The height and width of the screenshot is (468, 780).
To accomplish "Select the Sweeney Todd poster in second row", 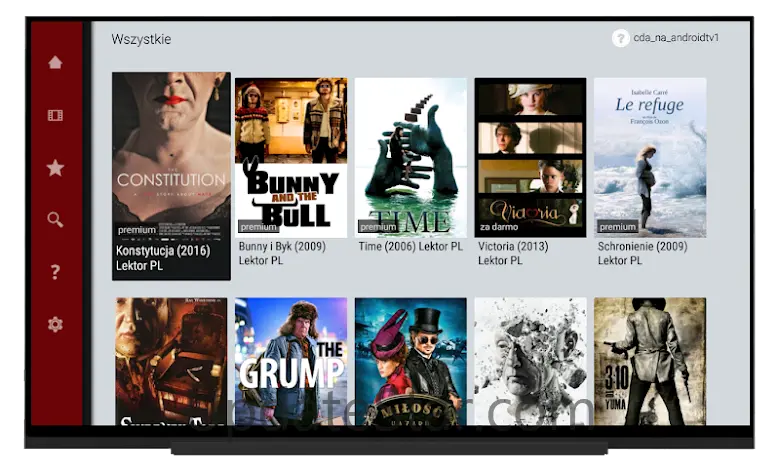I will point(171,362).
